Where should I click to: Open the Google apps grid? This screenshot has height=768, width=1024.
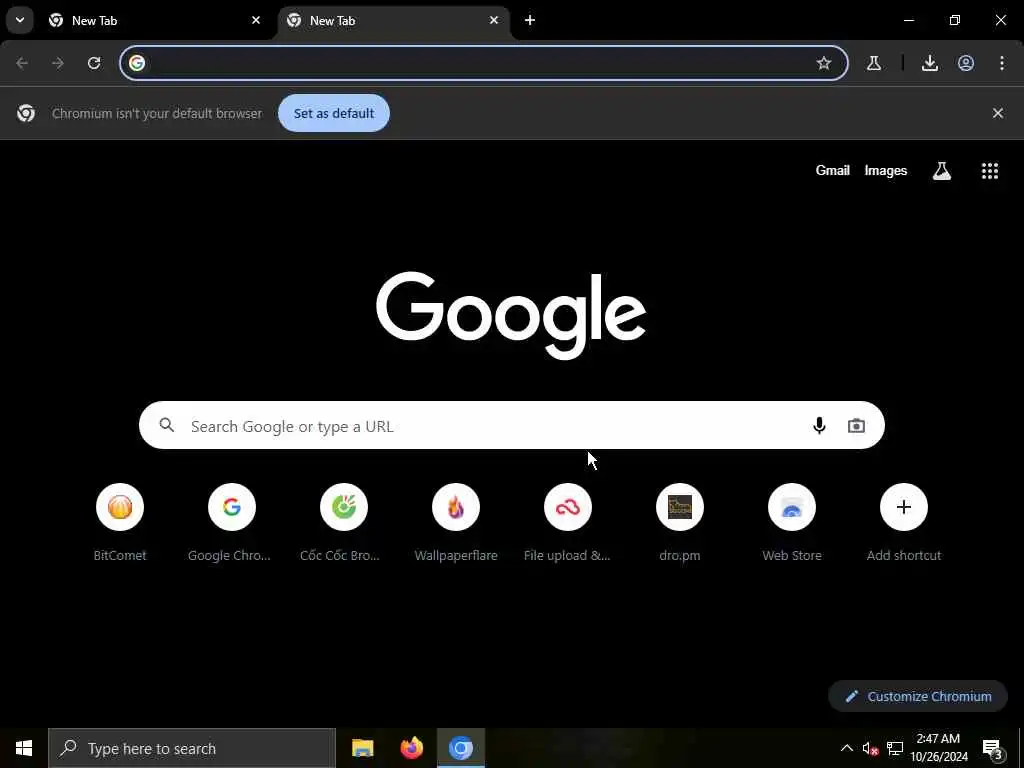coord(990,171)
